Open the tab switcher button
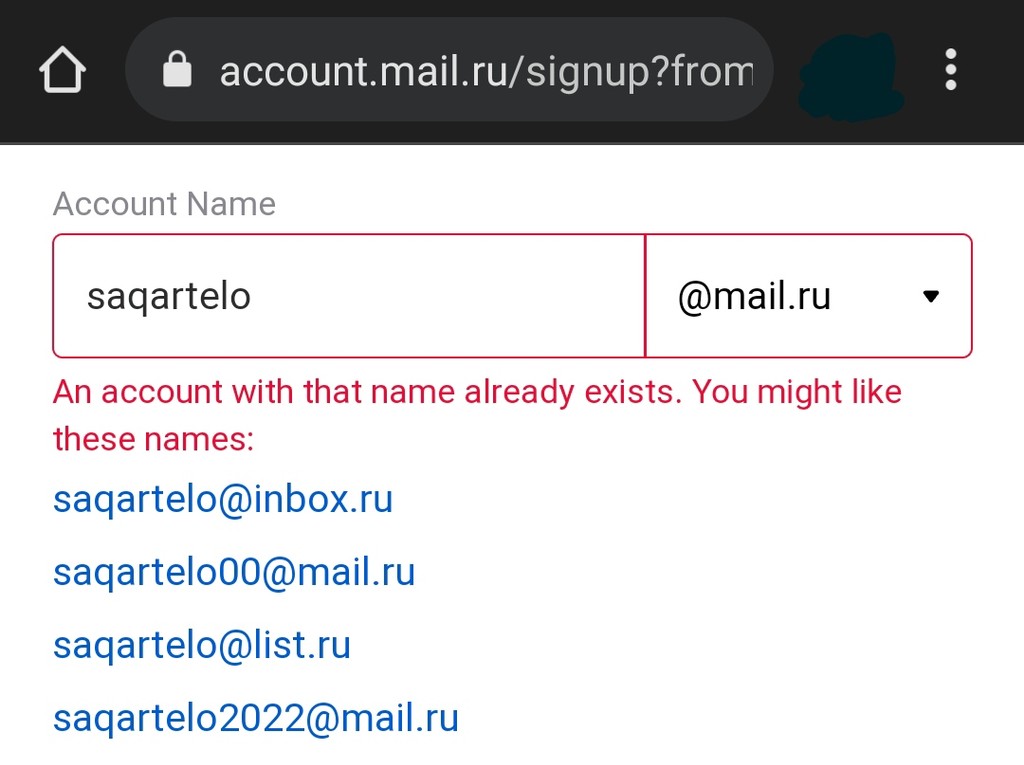The height and width of the screenshot is (765, 1024). [x=851, y=76]
